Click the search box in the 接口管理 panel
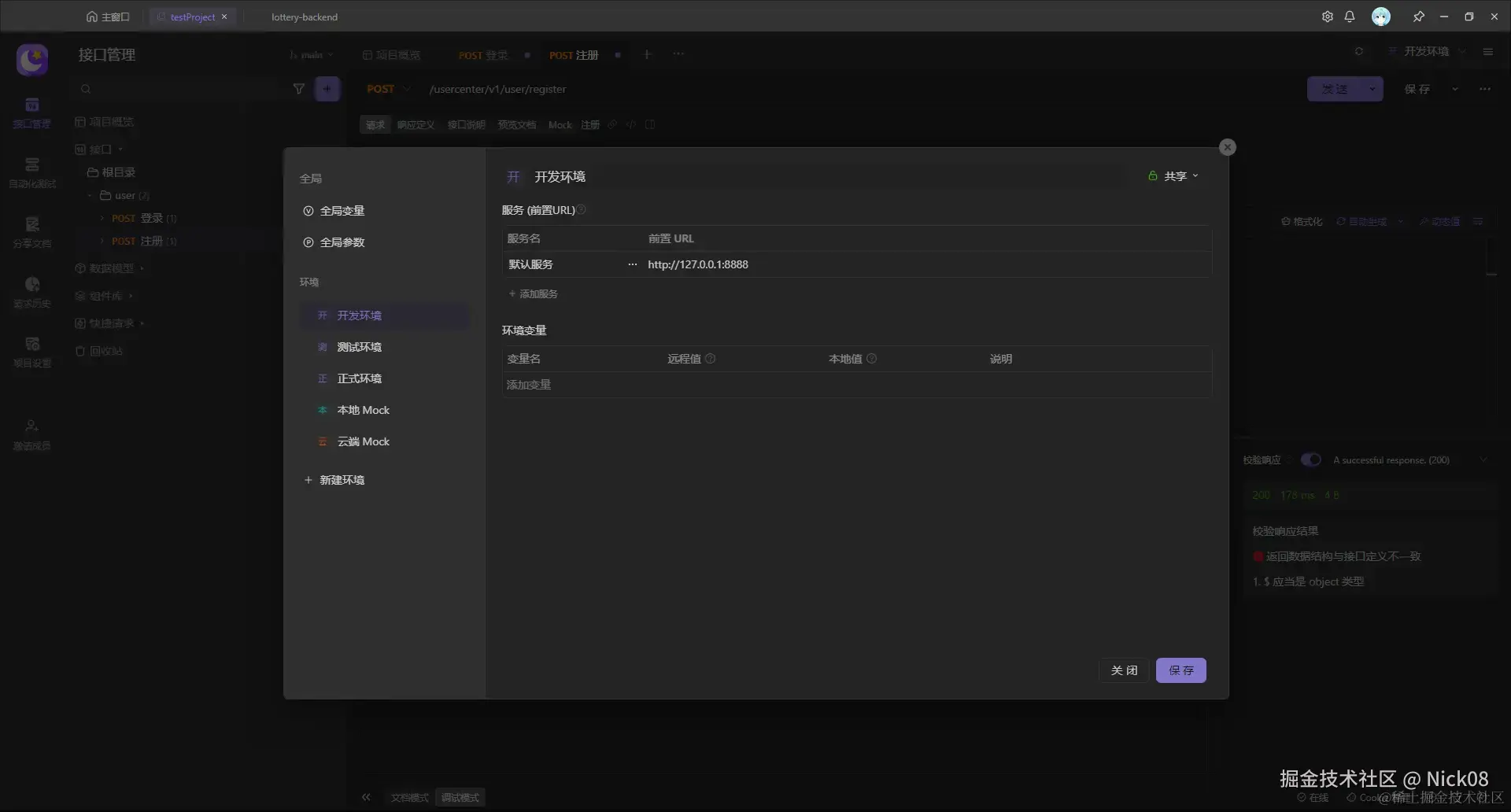 tap(177, 89)
